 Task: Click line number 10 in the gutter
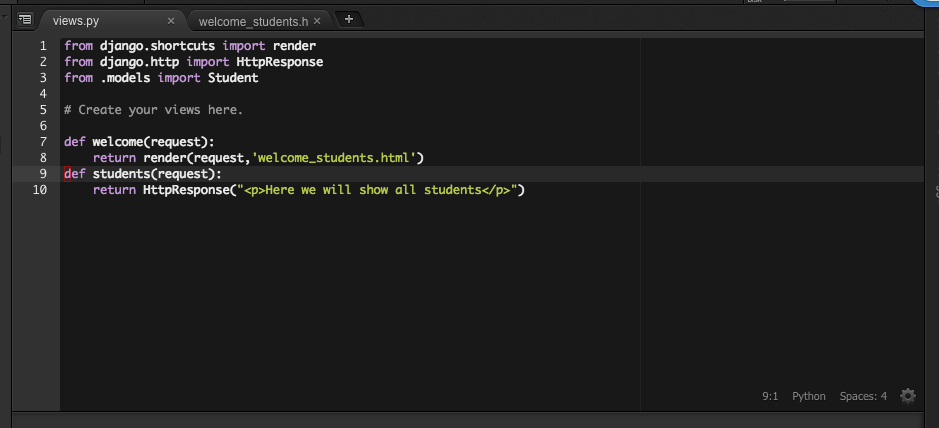click(x=39, y=190)
